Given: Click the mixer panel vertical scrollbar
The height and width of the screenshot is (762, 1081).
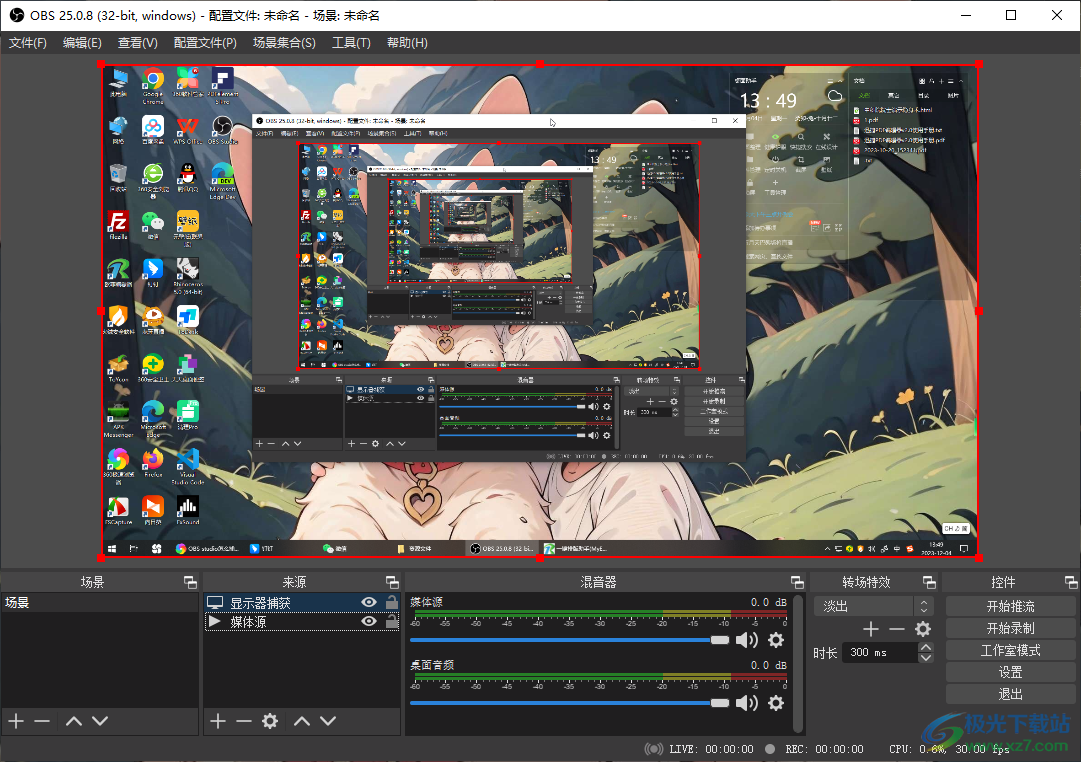Looking at the screenshot, I should 798,663.
